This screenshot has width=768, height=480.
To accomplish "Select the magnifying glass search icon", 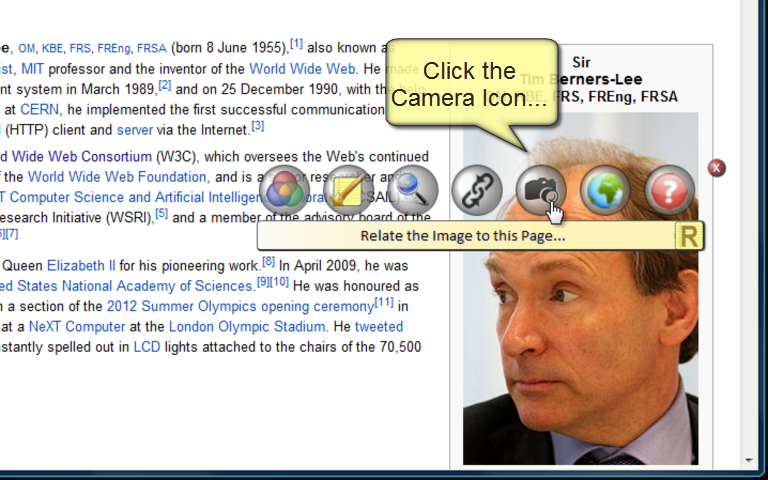I will 412,190.
